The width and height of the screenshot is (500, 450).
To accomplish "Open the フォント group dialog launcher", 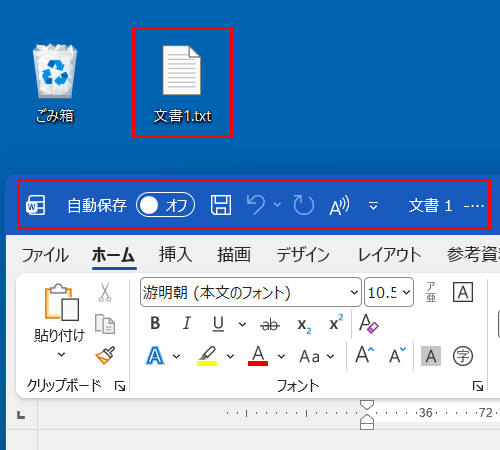I will point(478,386).
